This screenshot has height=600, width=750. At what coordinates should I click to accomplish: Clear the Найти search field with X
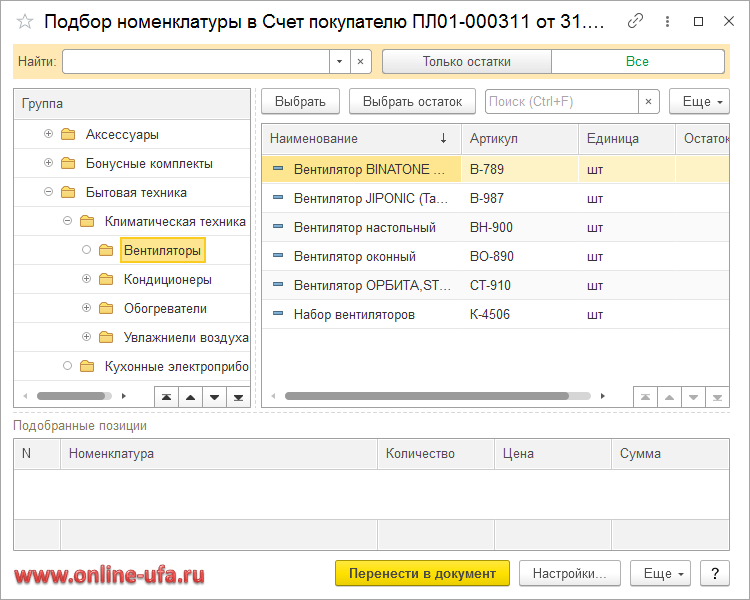point(361,62)
